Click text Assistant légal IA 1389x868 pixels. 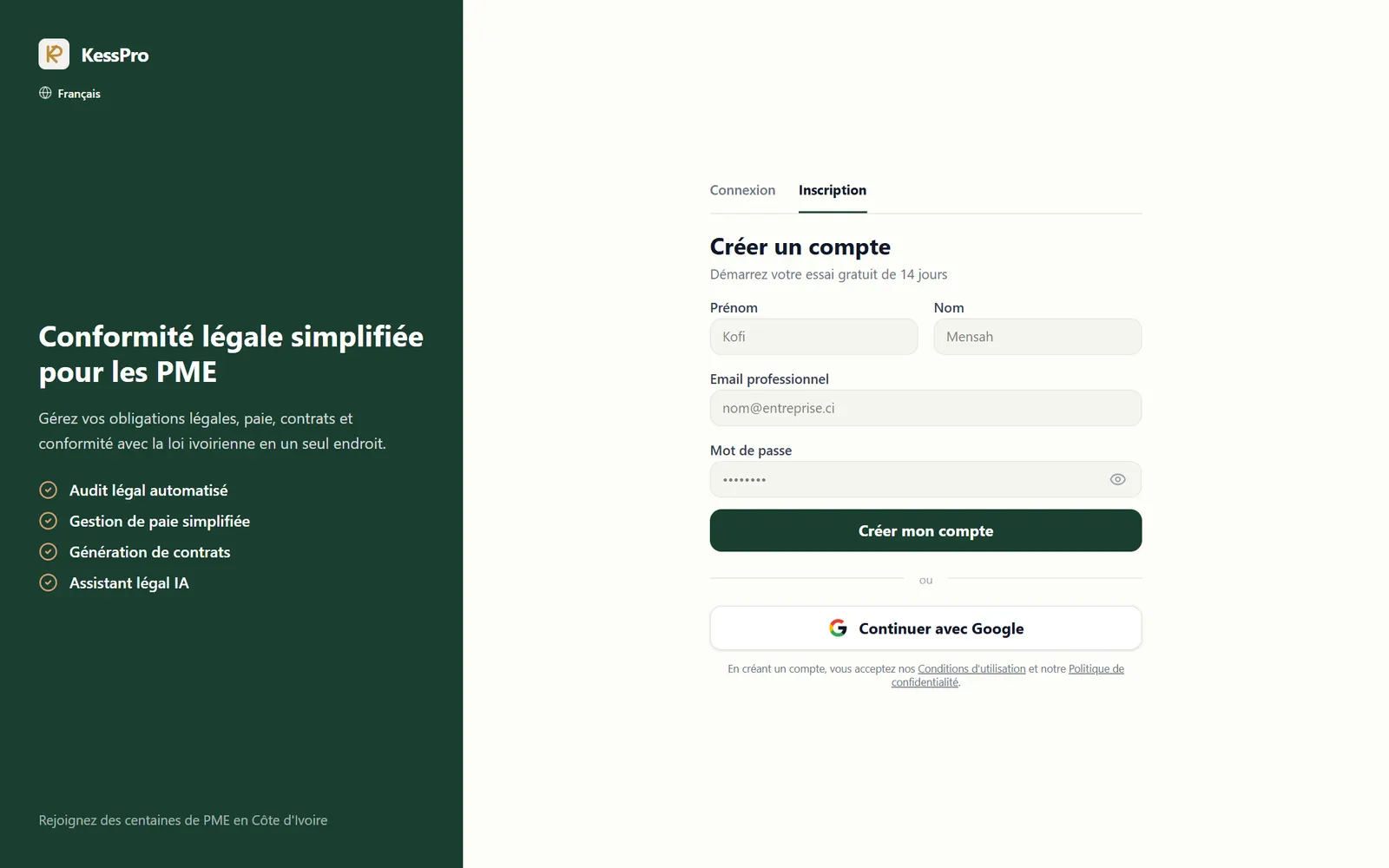[x=128, y=583]
